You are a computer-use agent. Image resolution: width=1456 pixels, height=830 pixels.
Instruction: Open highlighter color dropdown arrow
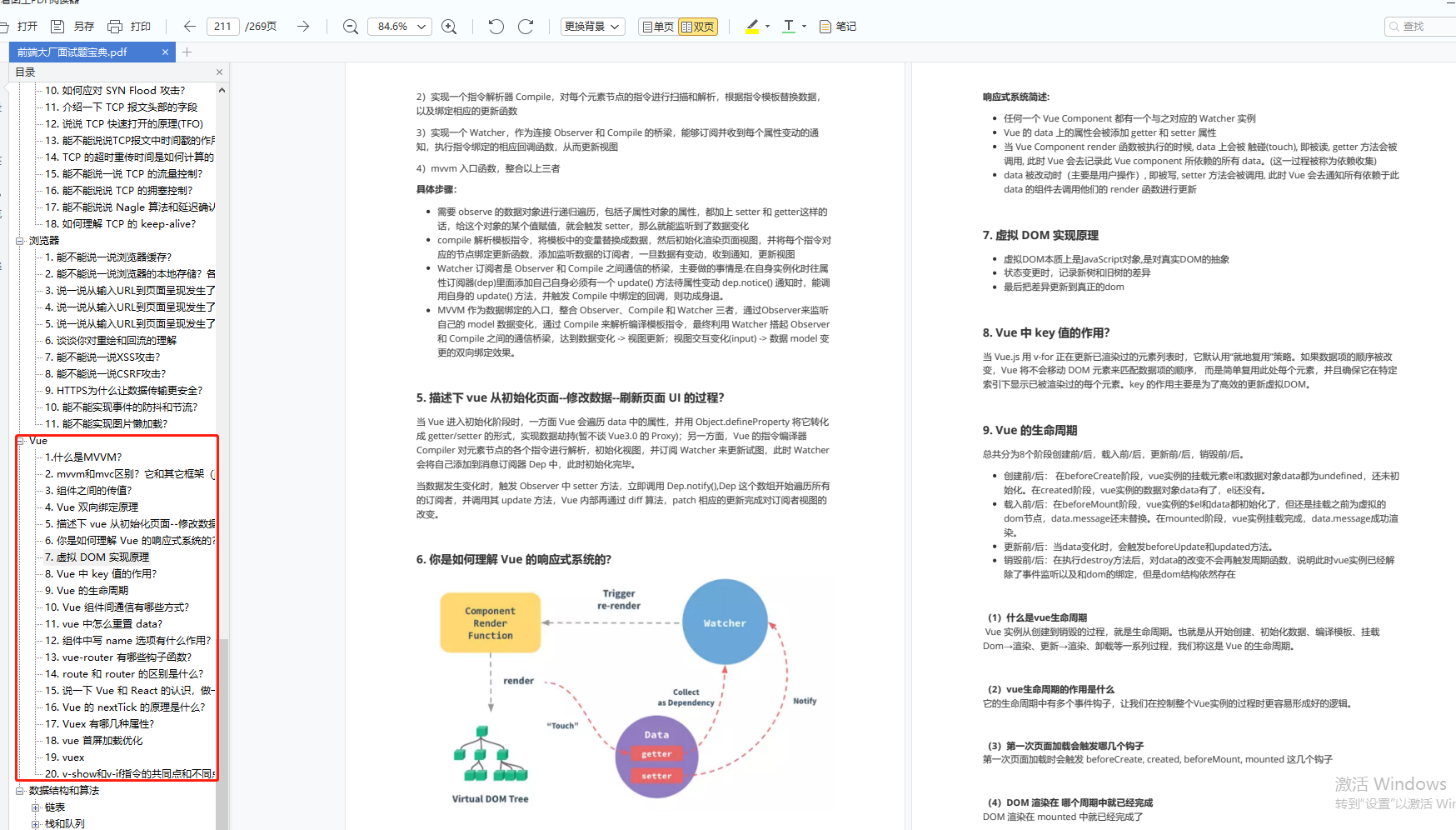click(767, 27)
